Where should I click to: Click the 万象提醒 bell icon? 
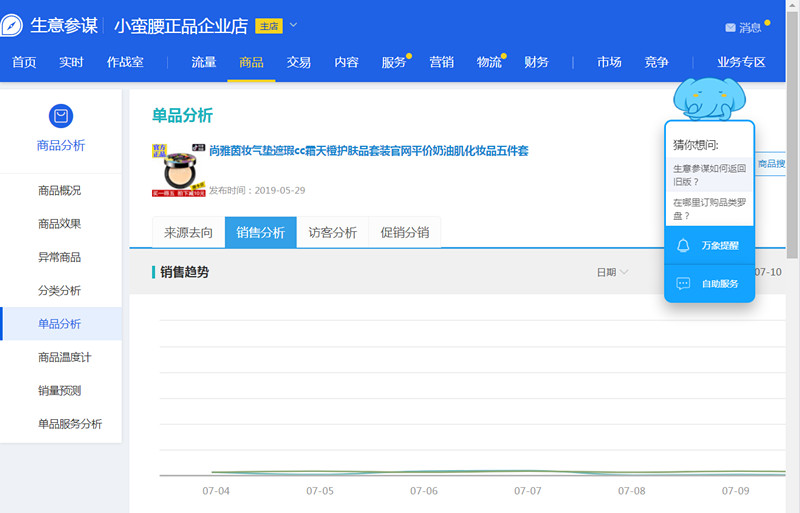683,245
